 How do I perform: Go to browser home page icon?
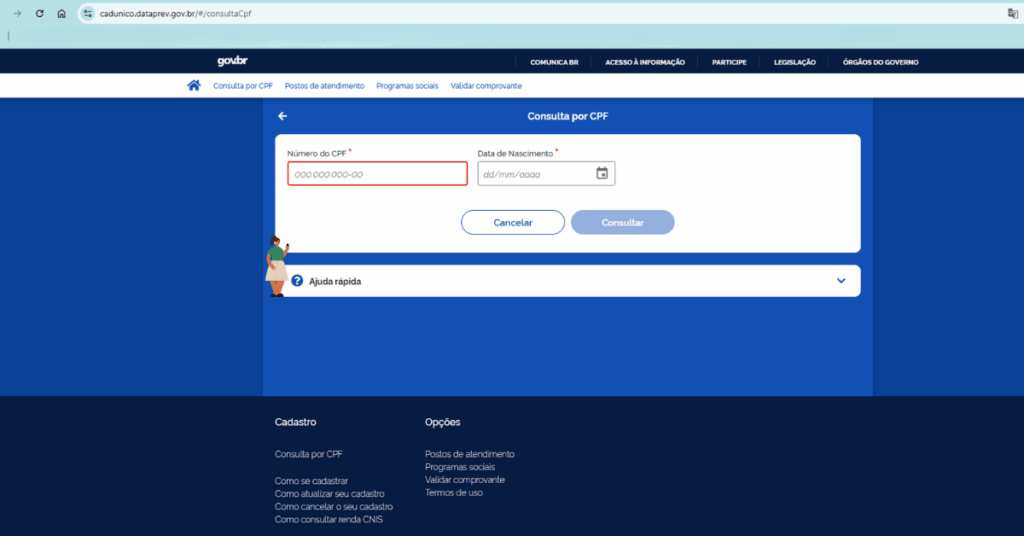point(61,13)
